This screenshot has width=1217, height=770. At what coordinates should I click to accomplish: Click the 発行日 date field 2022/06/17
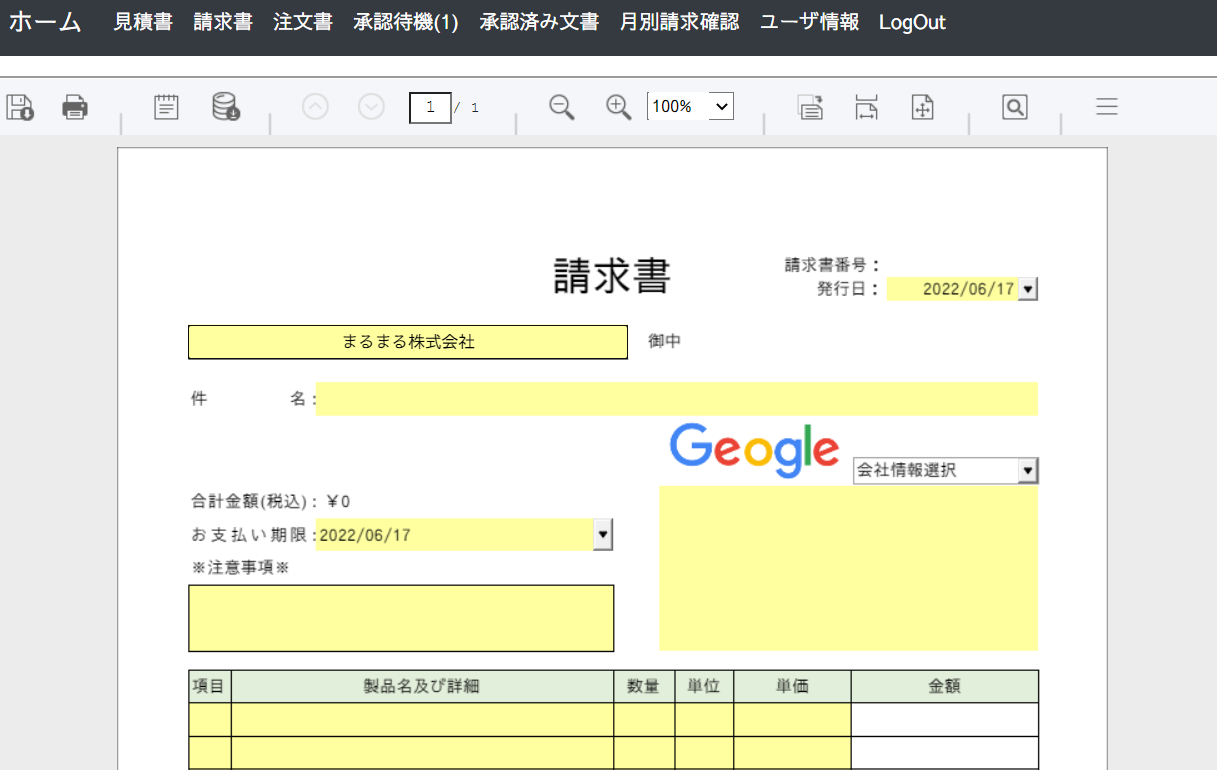952,289
